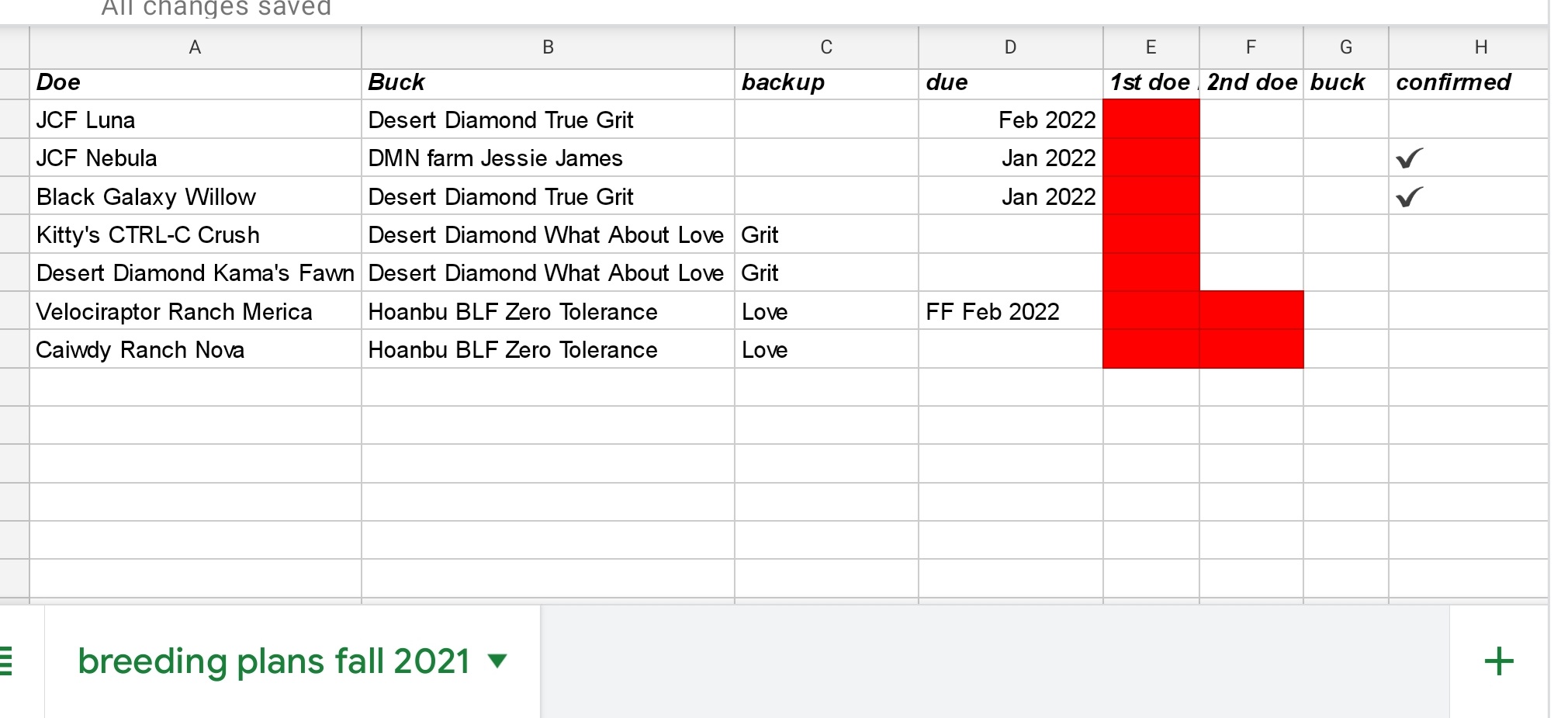The image size is (1568, 718).
Task: Select column A header
Action: click(x=195, y=47)
